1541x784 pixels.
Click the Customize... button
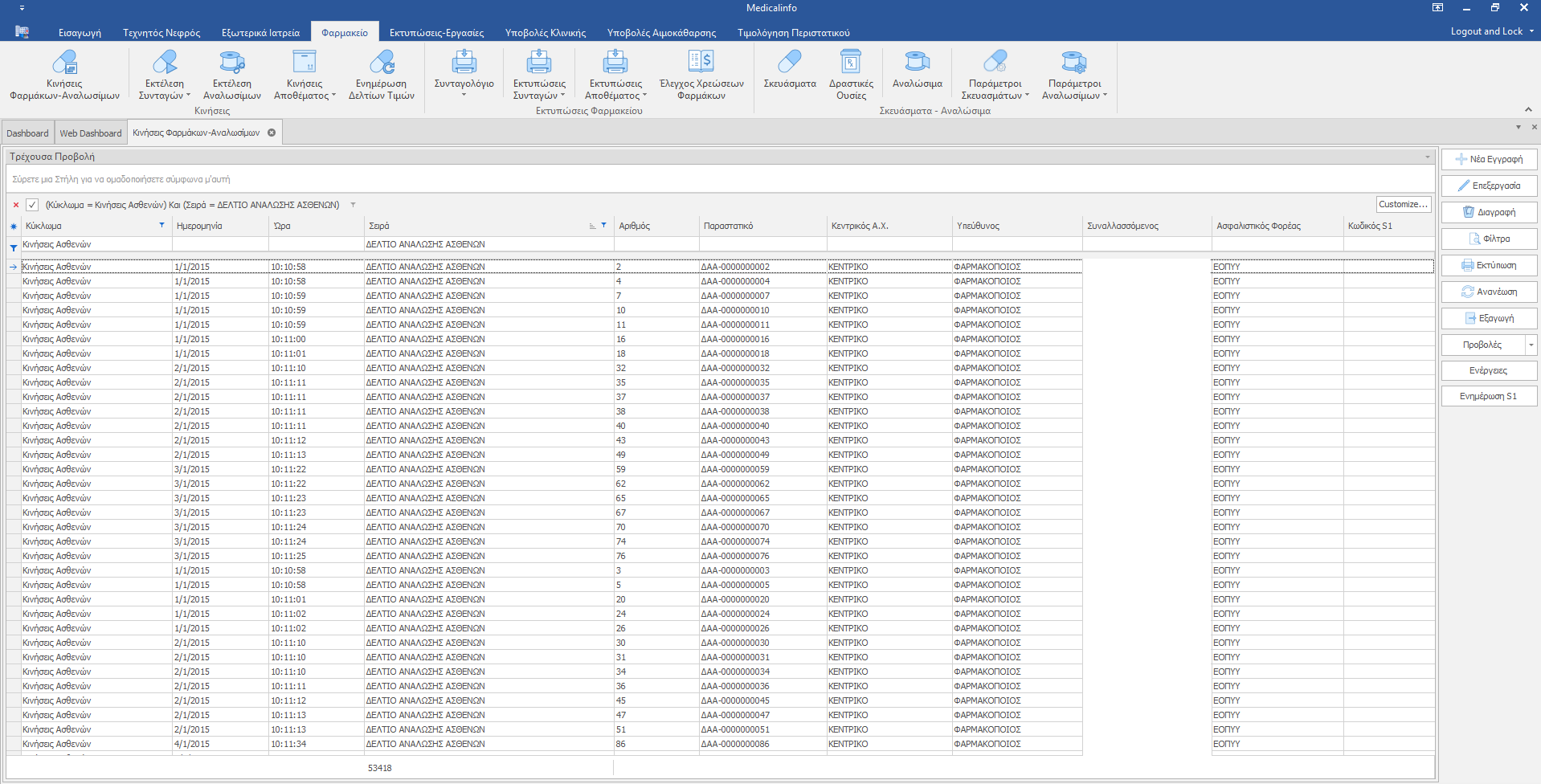coord(1403,204)
